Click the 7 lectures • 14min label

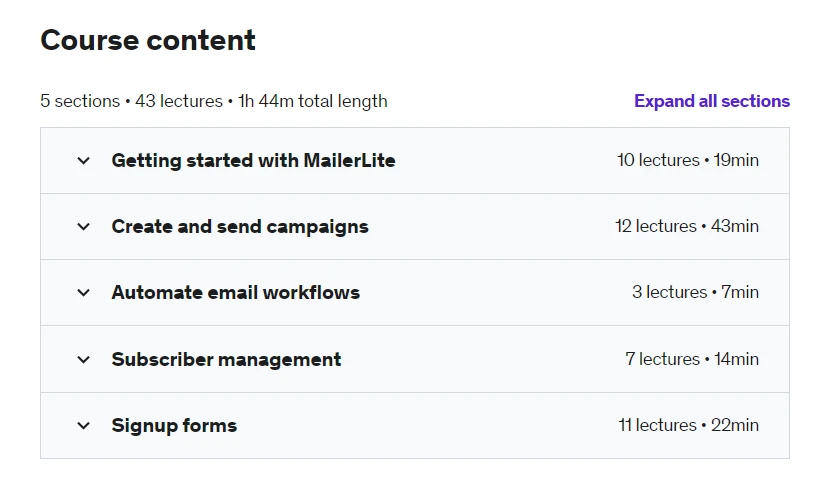(x=691, y=360)
